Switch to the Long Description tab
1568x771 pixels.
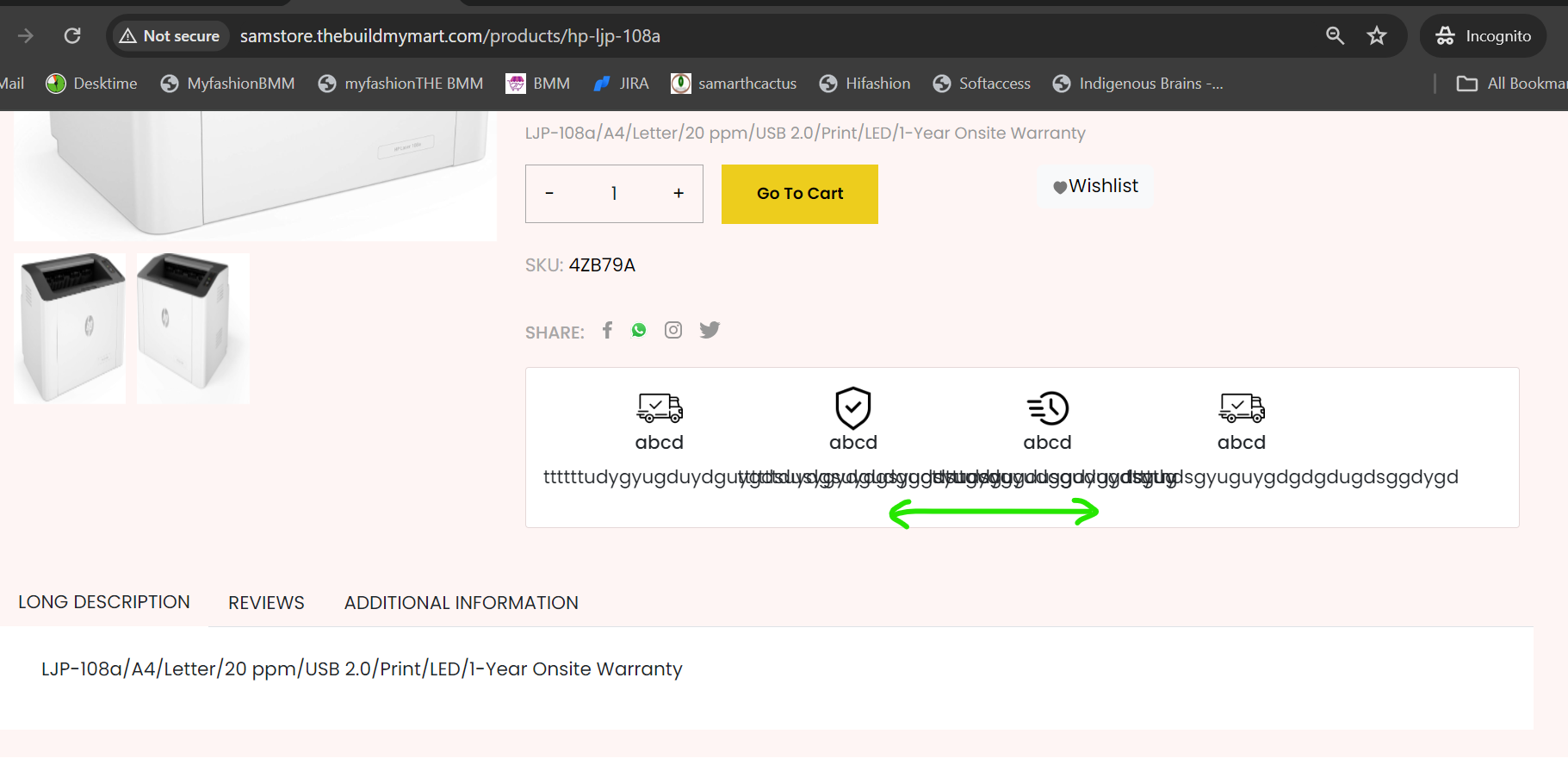(104, 602)
